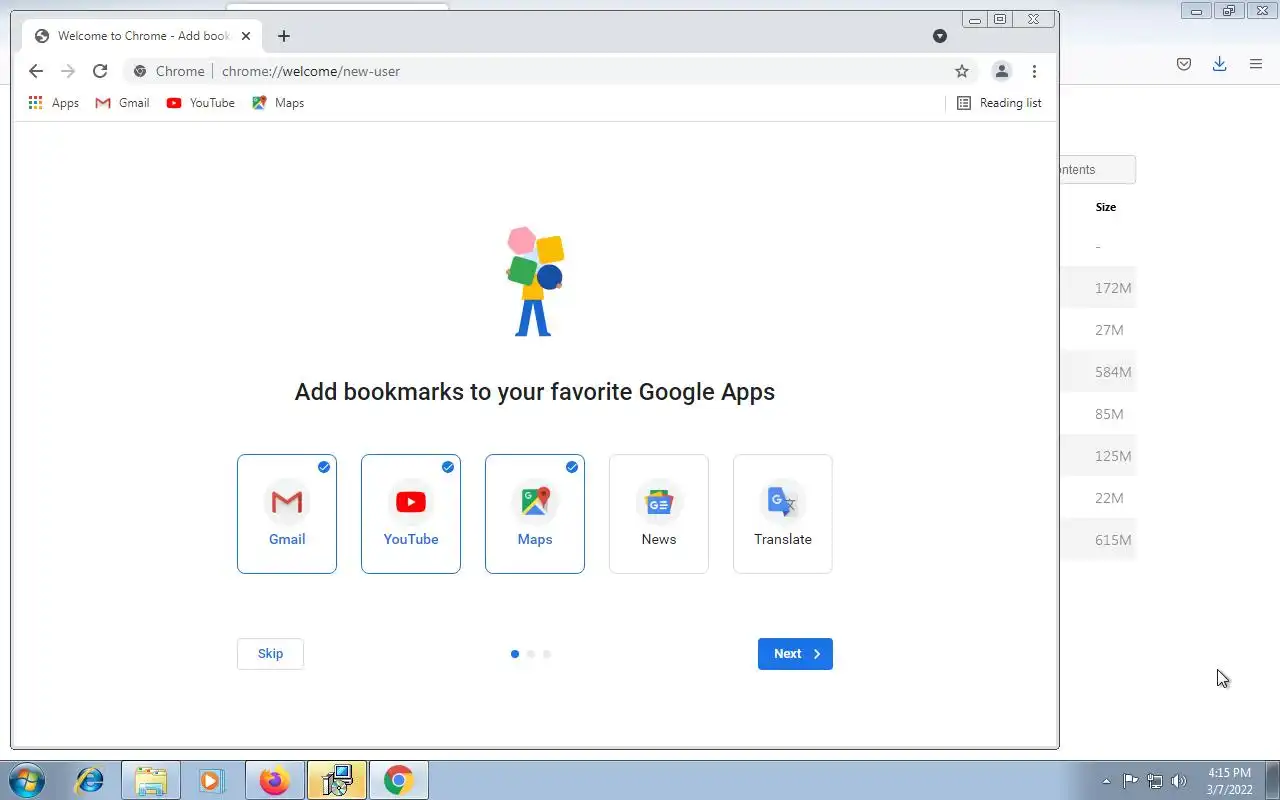
Task: Click the 85M size cell in Firefox
Action: pos(1109,414)
